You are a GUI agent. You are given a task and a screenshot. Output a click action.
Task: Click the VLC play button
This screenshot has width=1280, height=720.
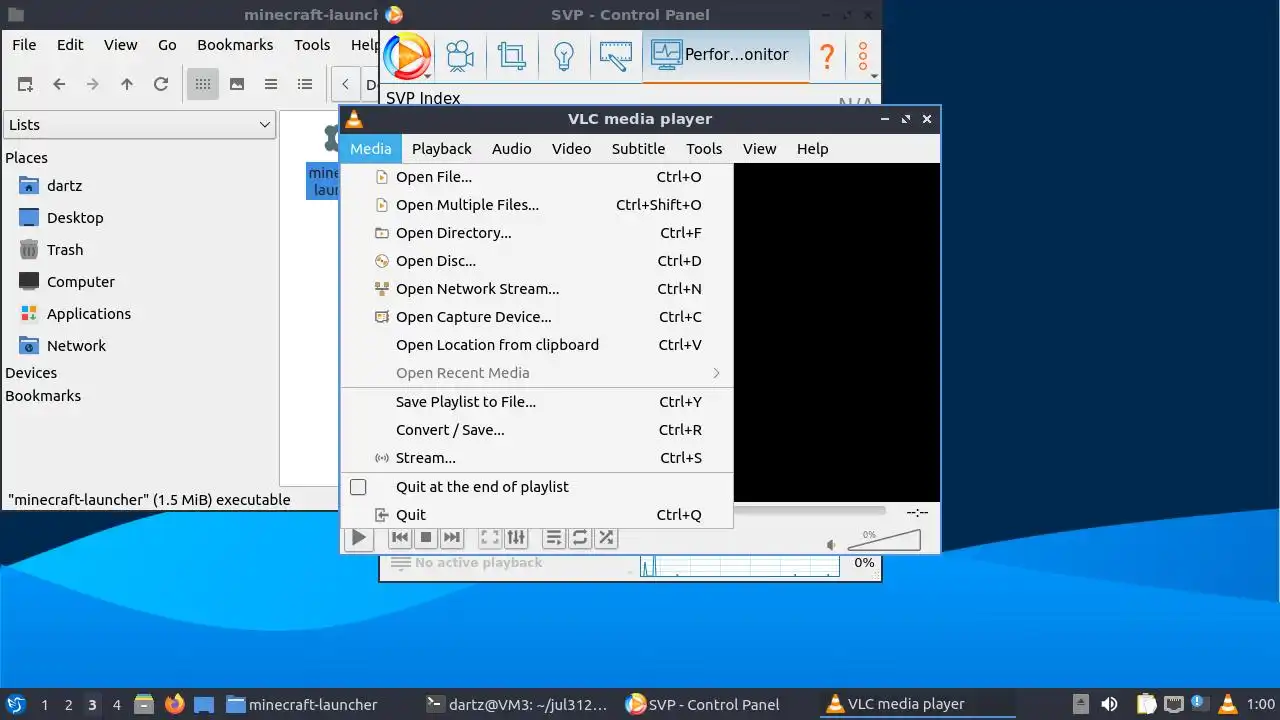(358, 538)
